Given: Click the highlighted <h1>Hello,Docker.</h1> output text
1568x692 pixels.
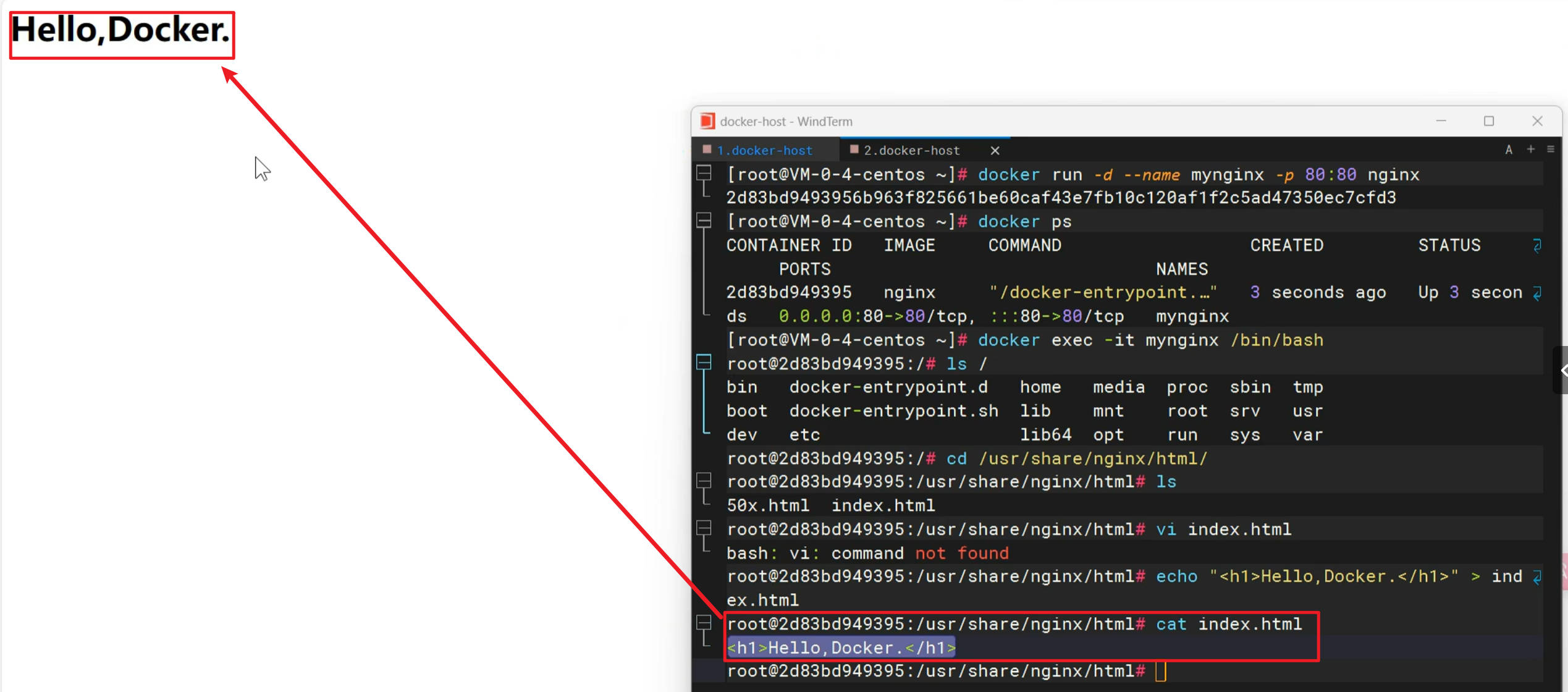Looking at the screenshot, I should [840, 648].
